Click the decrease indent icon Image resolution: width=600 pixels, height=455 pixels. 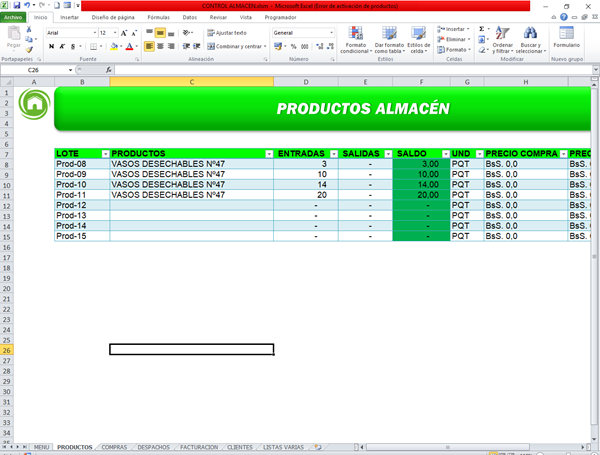(x=186, y=46)
